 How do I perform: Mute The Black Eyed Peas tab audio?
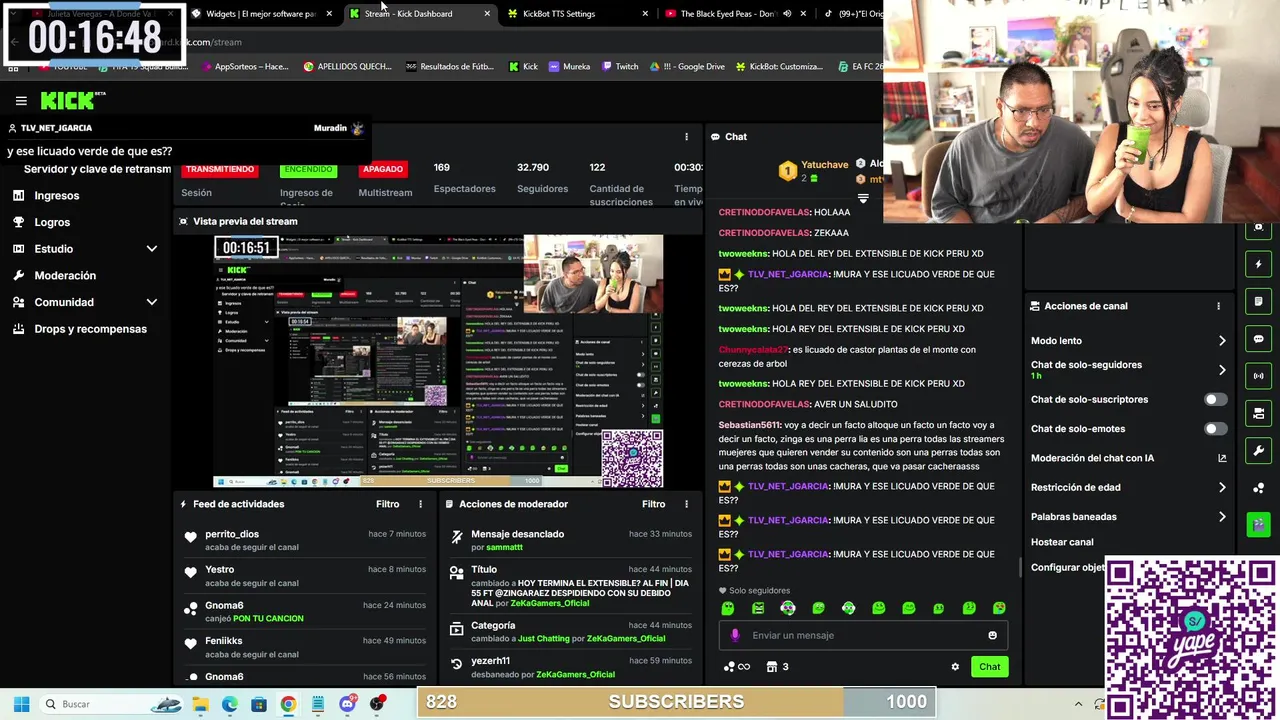(x=787, y=14)
